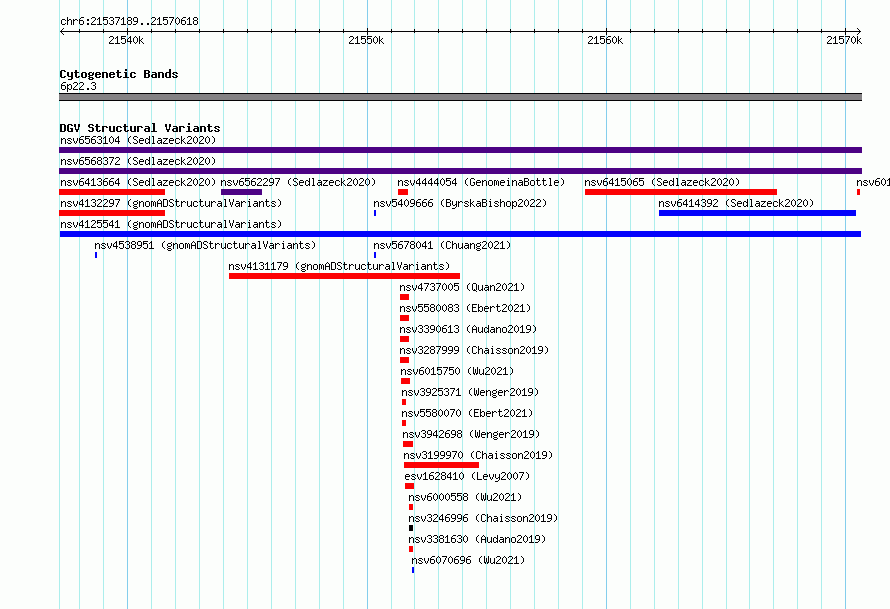Open nsv4538951 (gnomADStructuralVariants) label
Viewport: 890px width, 609px height.
pos(205,245)
